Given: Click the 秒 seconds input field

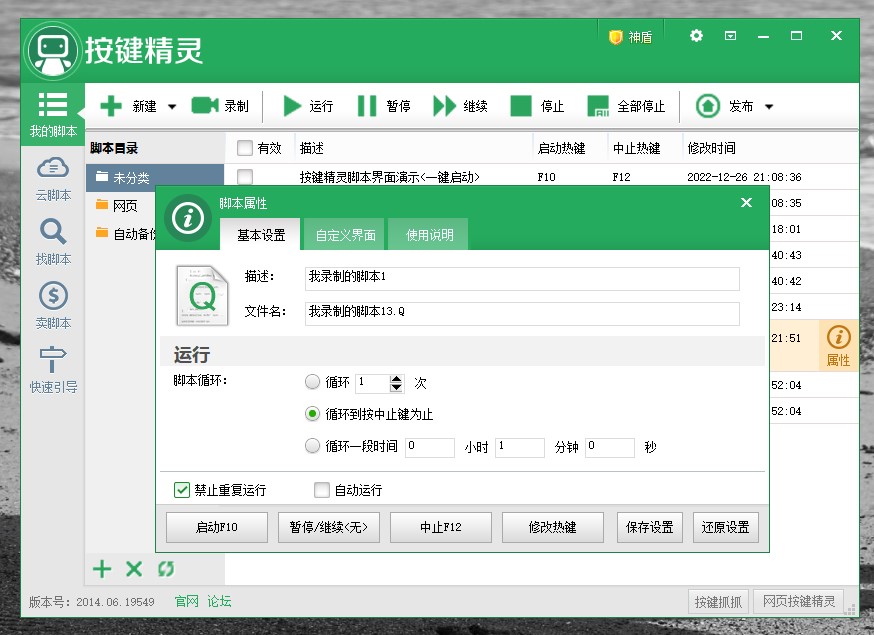Looking at the screenshot, I should (x=610, y=448).
